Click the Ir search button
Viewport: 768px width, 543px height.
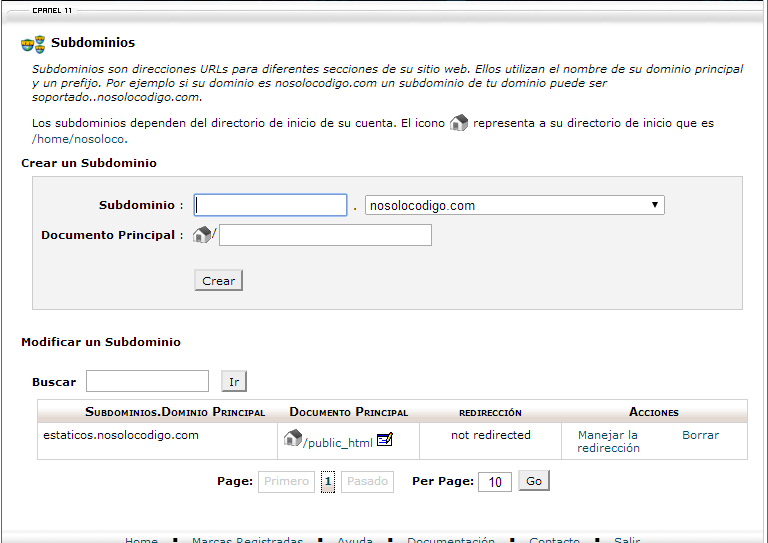234,381
